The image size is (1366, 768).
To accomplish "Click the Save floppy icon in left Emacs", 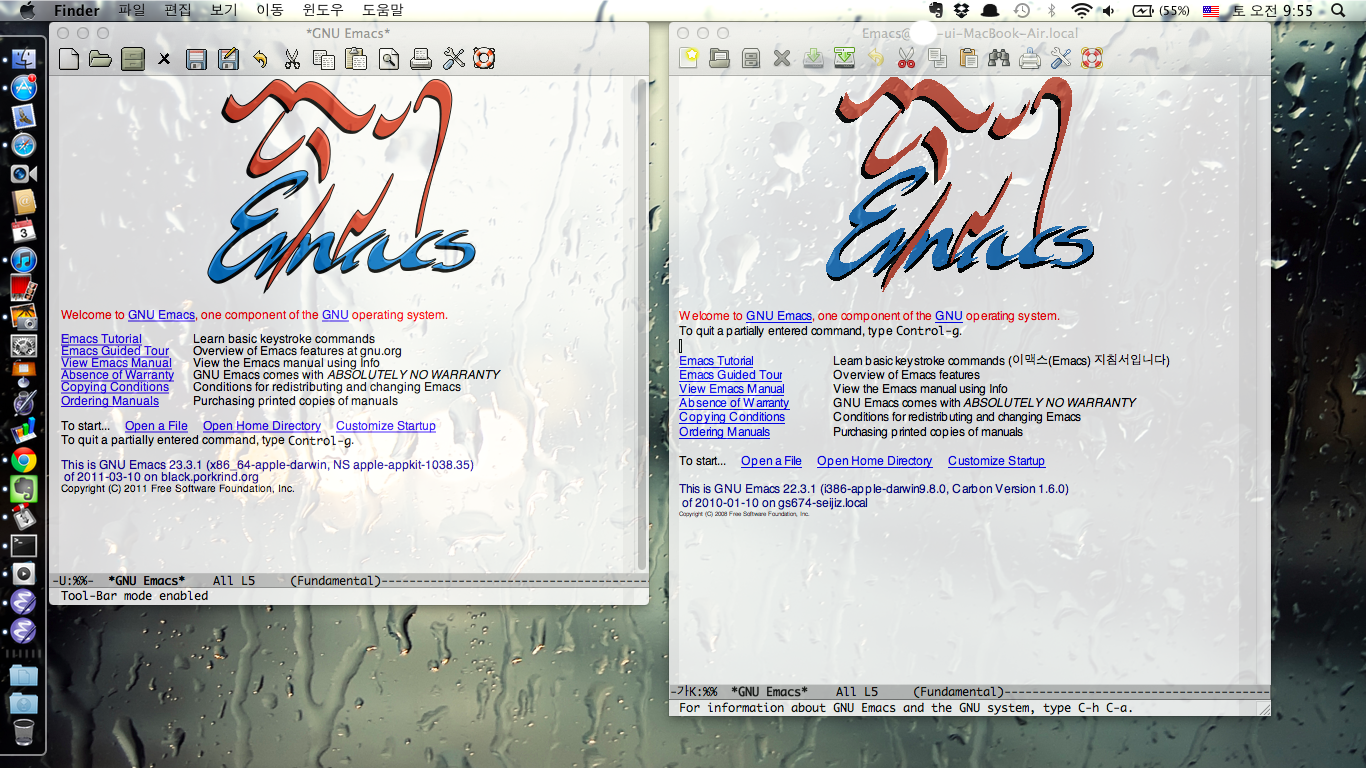I will click(x=196, y=59).
